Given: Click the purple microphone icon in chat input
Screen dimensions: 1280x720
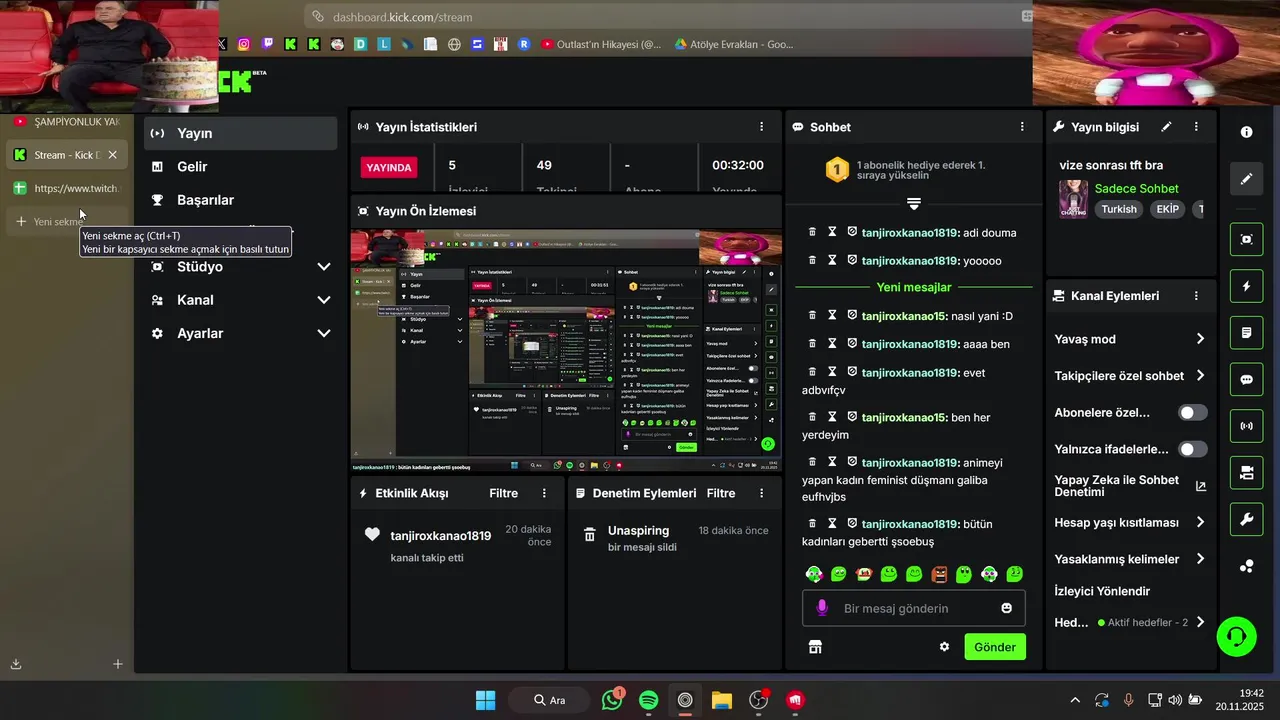Looking at the screenshot, I should coord(822,608).
